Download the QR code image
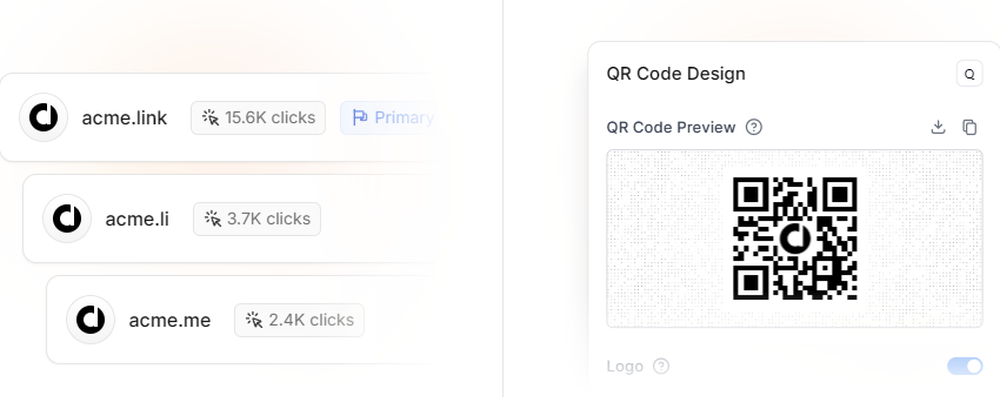 coord(938,127)
